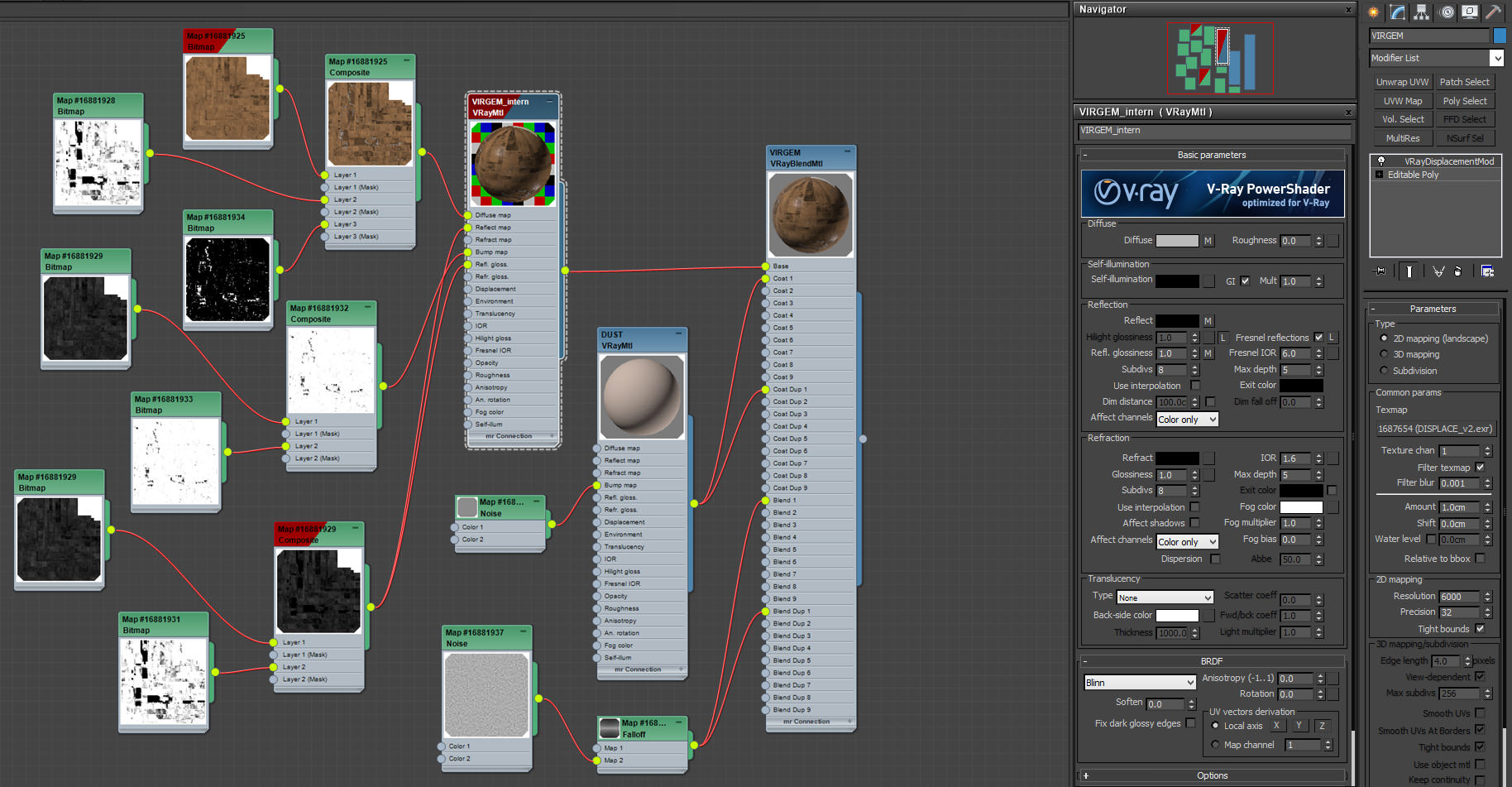
Task: Click the VIRGEM object name field
Action: click(1429, 36)
